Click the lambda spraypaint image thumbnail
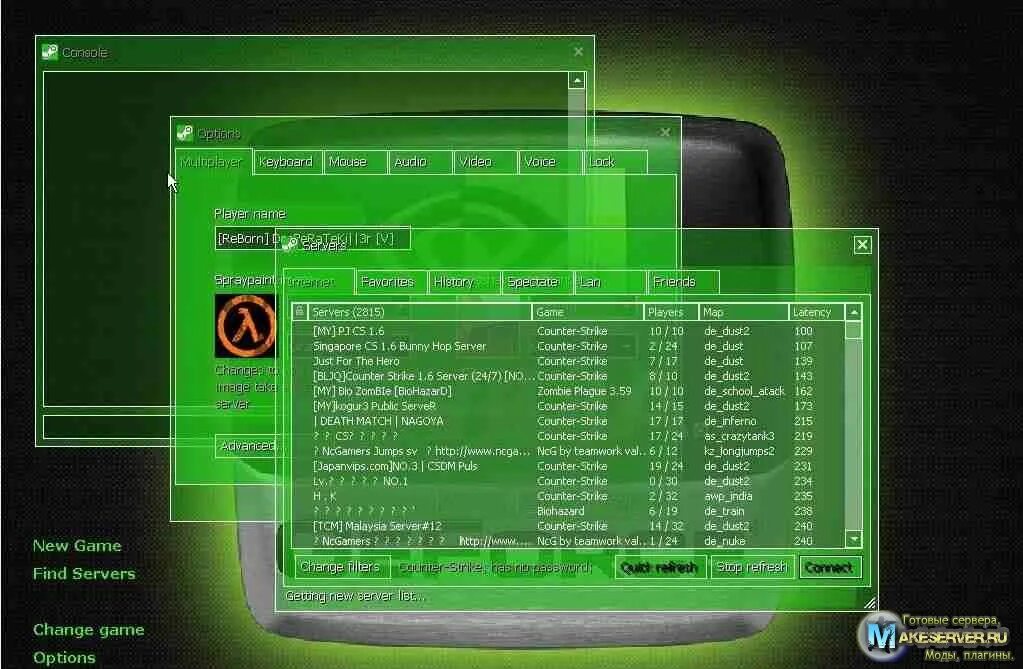Viewport: 1023px width, 669px height. 245,326
